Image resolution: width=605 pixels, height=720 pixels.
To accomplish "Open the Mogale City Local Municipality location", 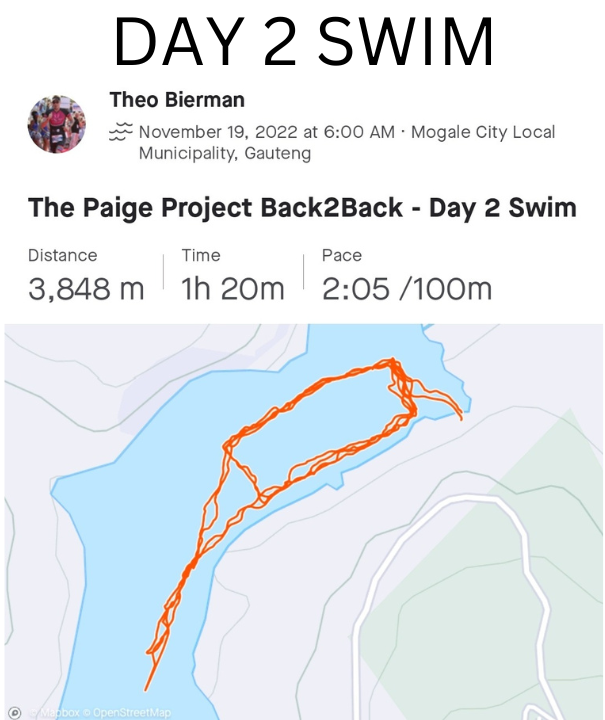I will click(x=347, y=142).
